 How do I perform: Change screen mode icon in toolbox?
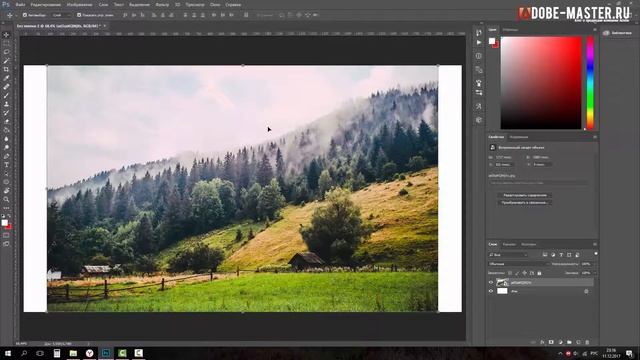tap(6, 244)
